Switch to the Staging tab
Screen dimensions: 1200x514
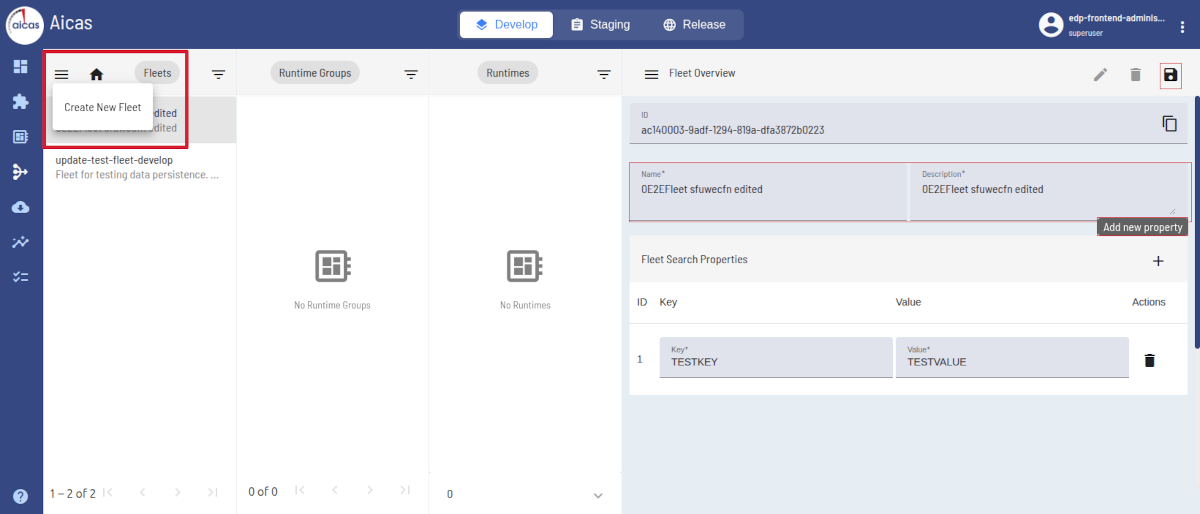pyautogui.click(x=600, y=24)
